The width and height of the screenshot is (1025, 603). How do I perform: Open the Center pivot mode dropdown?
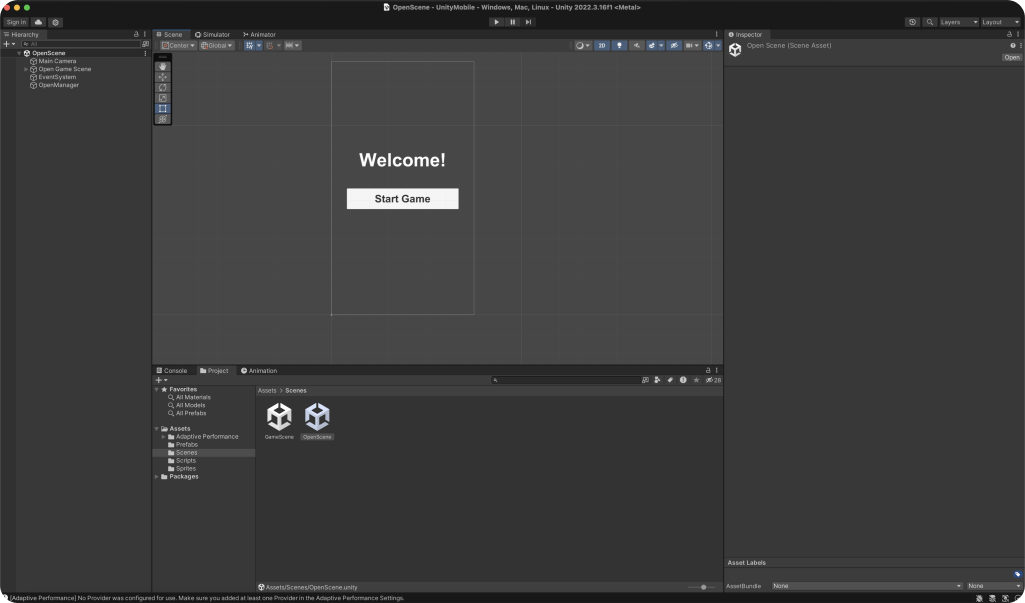coord(178,45)
